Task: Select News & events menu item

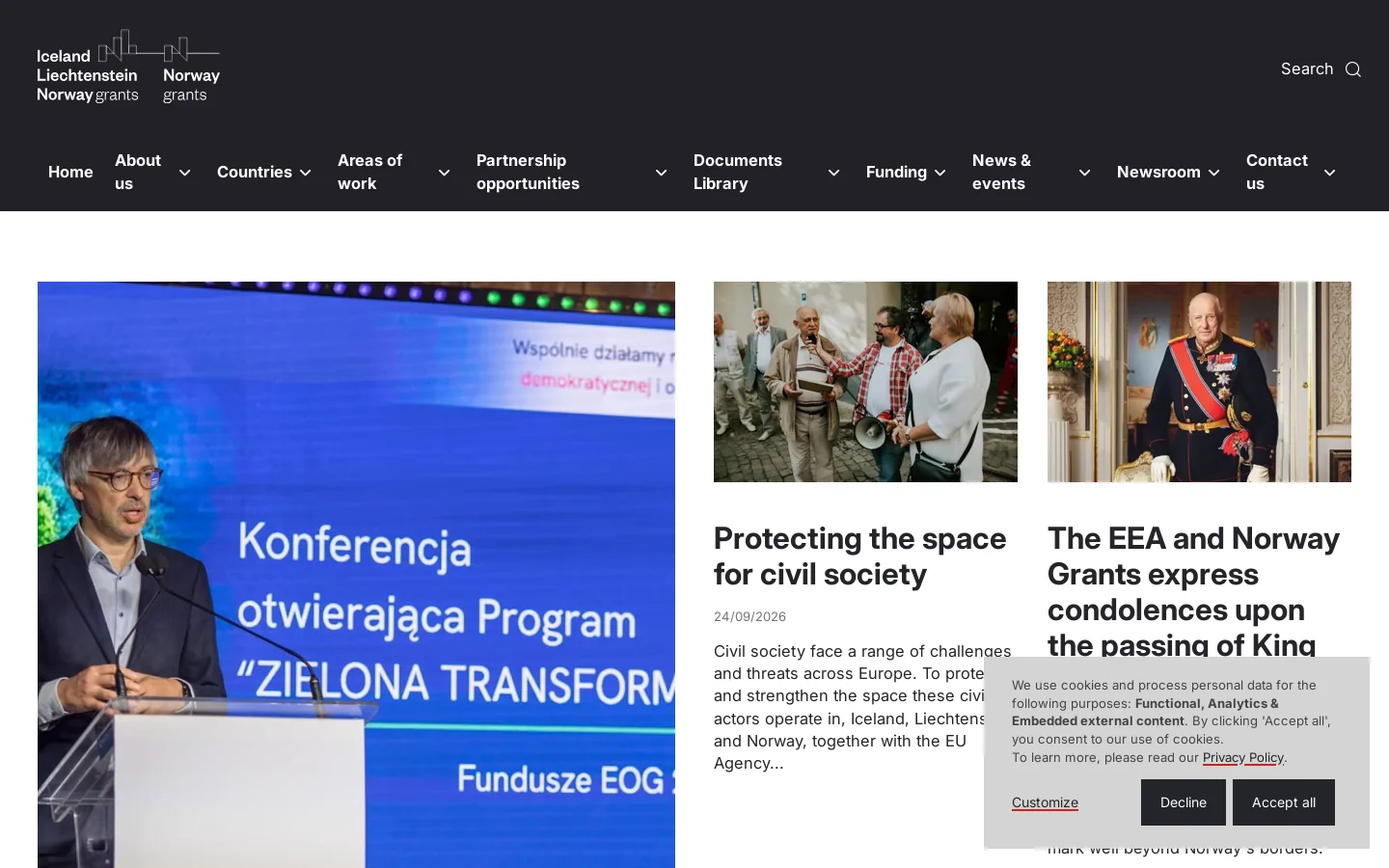Action: [x=1001, y=172]
